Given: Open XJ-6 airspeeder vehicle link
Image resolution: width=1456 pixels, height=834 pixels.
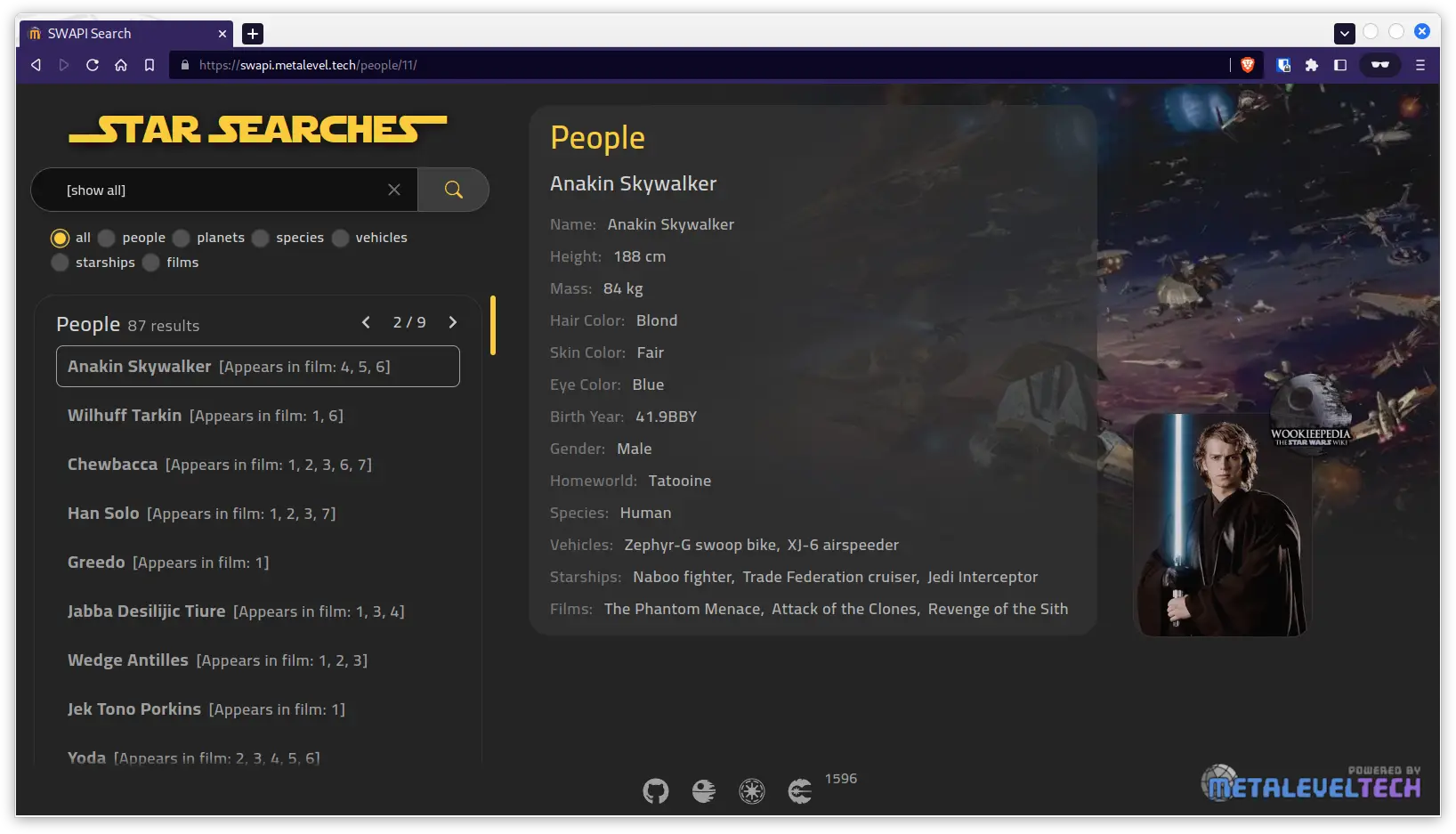Looking at the screenshot, I should (843, 545).
